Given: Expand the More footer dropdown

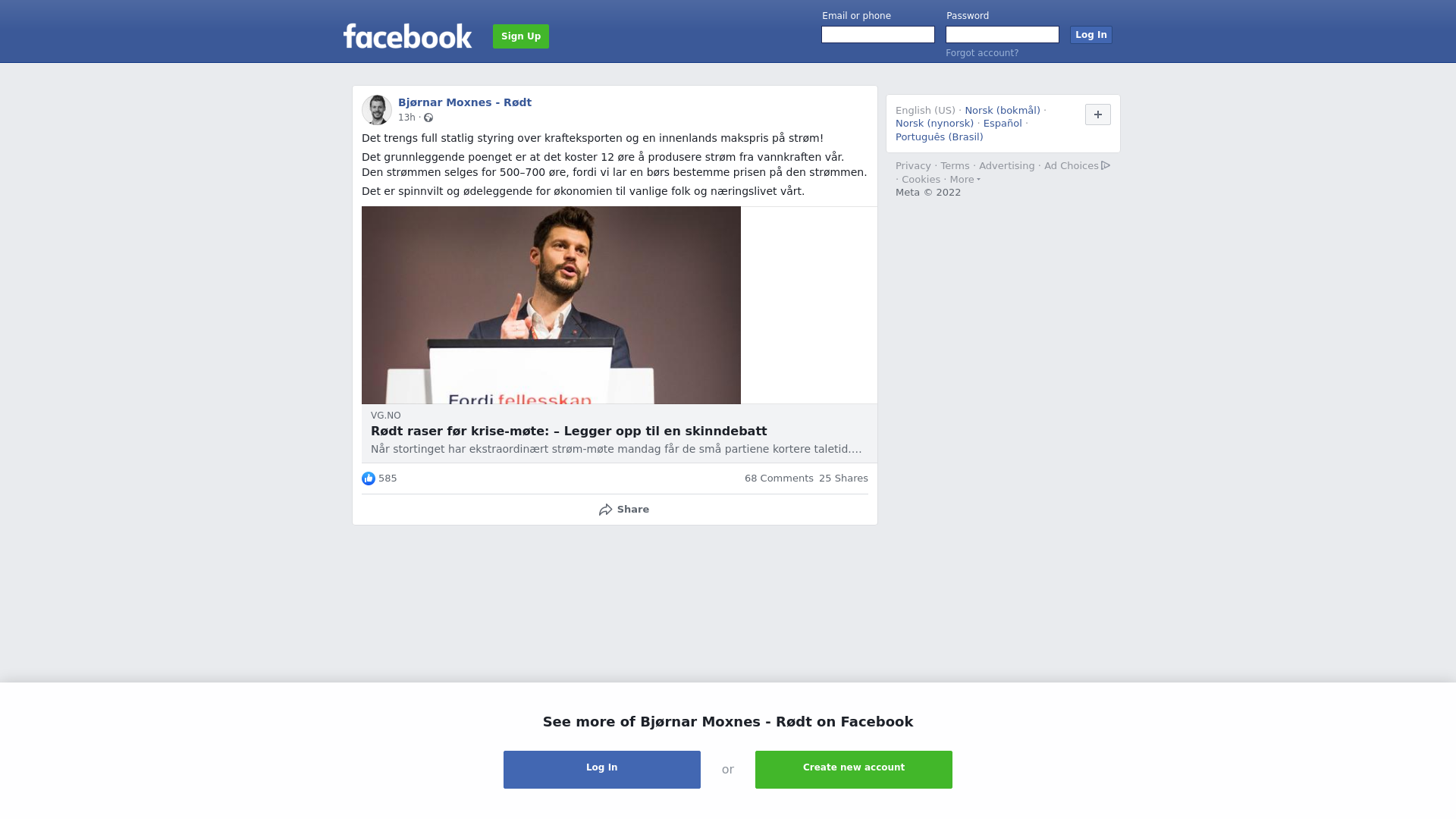Looking at the screenshot, I should coord(965,180).
